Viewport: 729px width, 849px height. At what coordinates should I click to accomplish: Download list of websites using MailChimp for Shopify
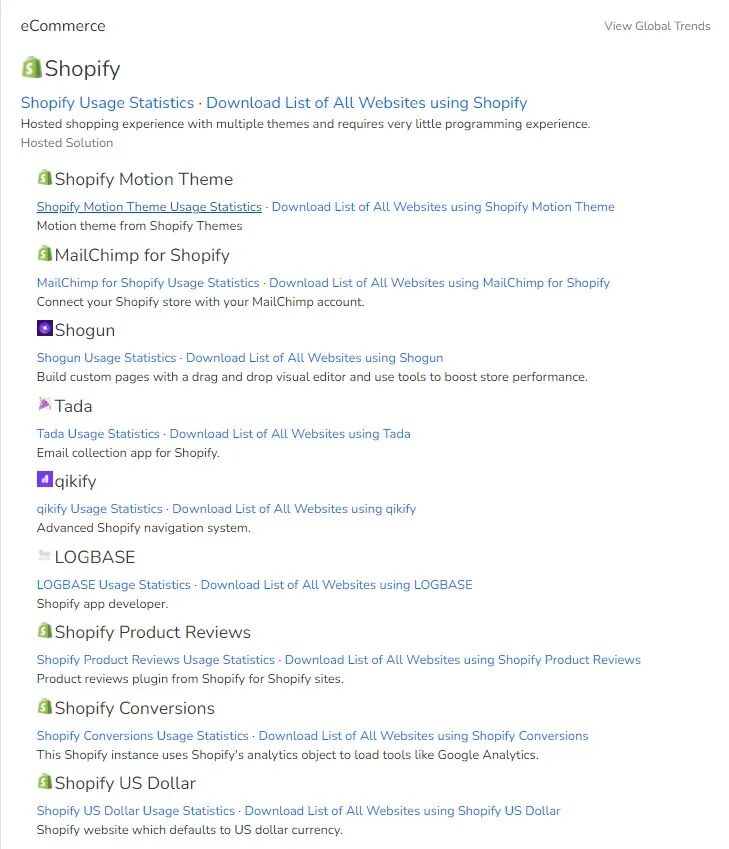pos(439,283)
